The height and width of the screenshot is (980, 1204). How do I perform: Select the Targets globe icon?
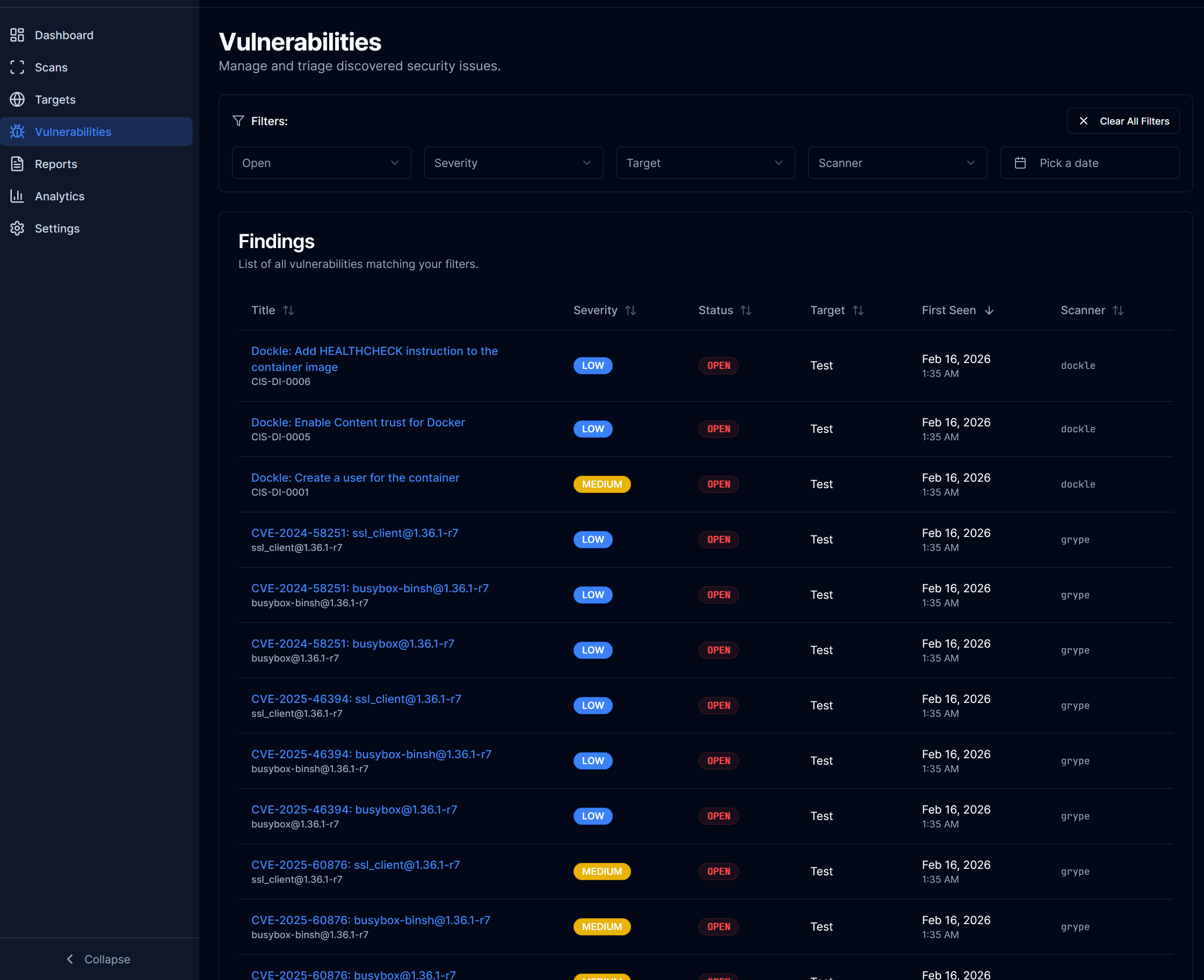point(17,99)
